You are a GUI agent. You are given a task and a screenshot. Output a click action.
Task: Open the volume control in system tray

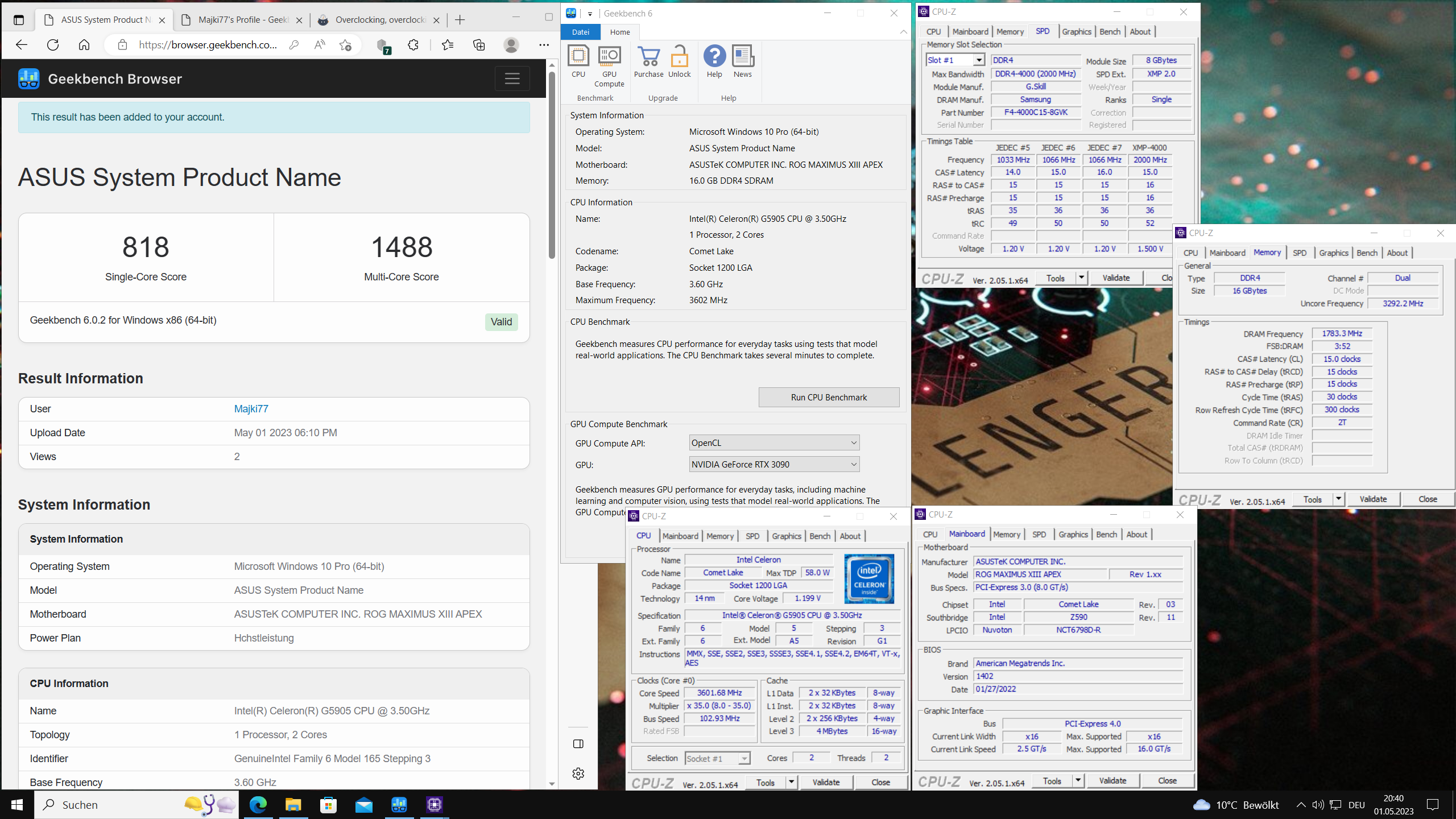(x=1318, y=805)
